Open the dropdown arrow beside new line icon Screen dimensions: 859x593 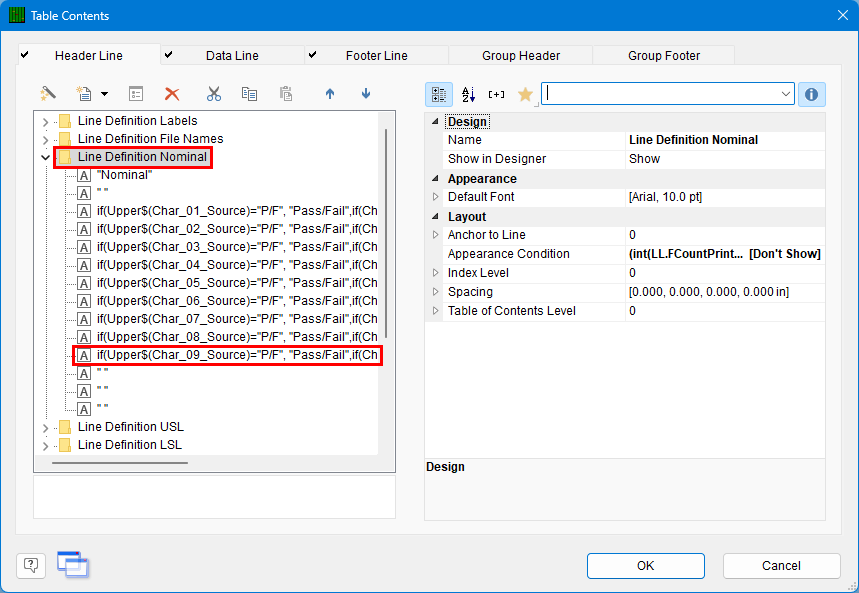104,94
